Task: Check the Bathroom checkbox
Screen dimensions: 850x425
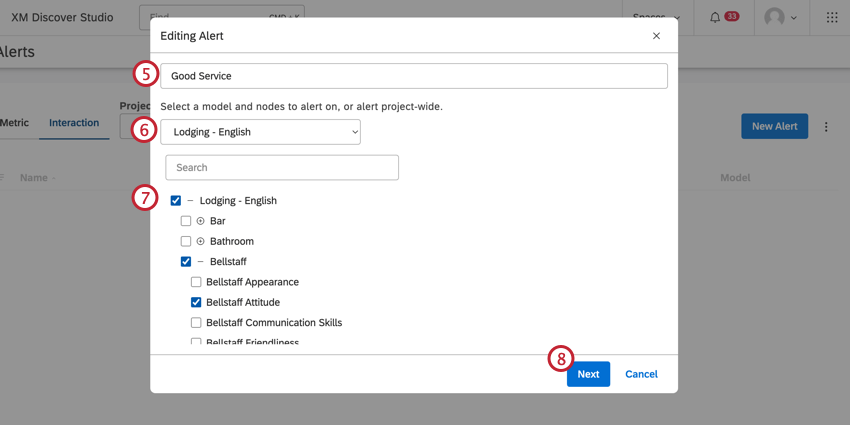Action: coord(186,241)
